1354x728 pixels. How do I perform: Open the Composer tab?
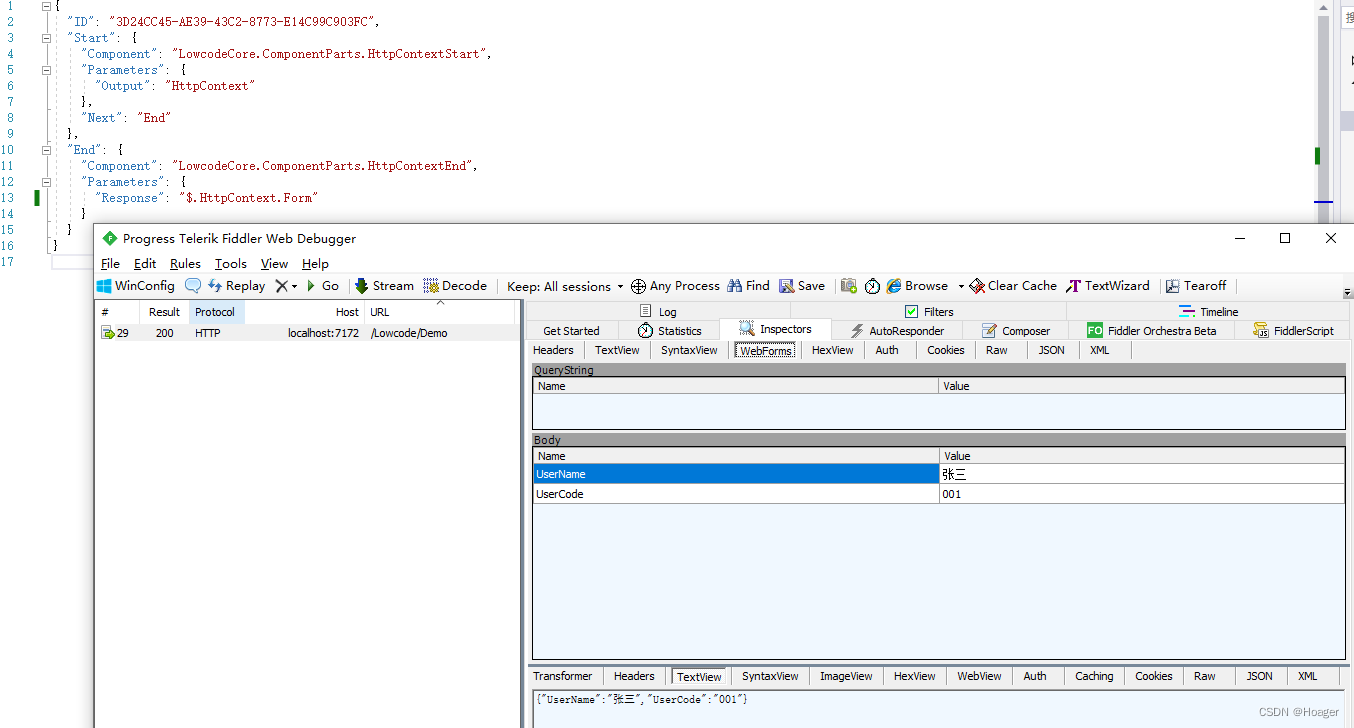(x=1016, y=331)
